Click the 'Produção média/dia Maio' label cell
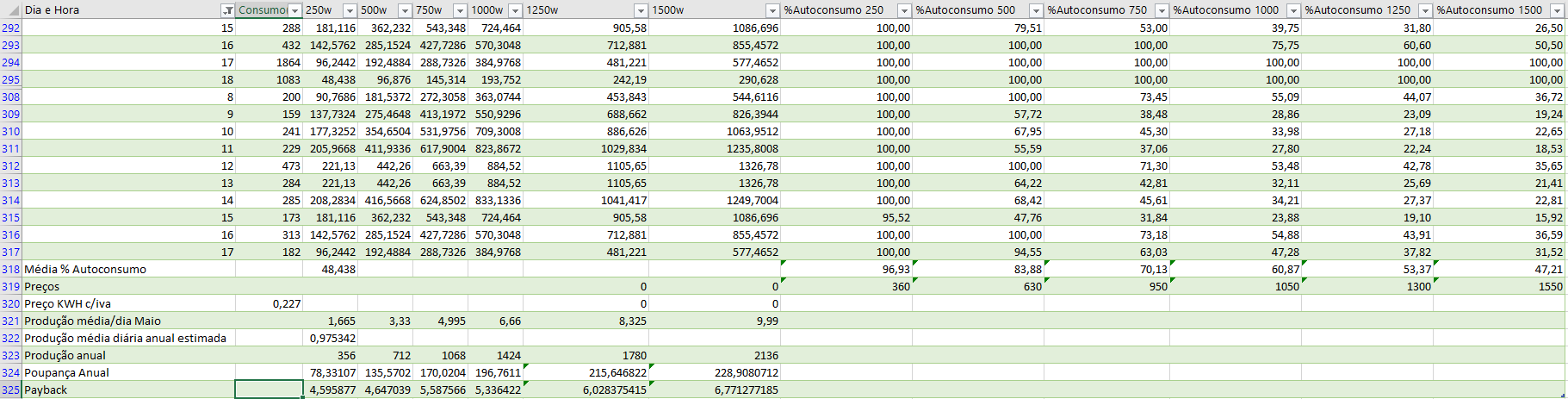 tap(128, 321)
